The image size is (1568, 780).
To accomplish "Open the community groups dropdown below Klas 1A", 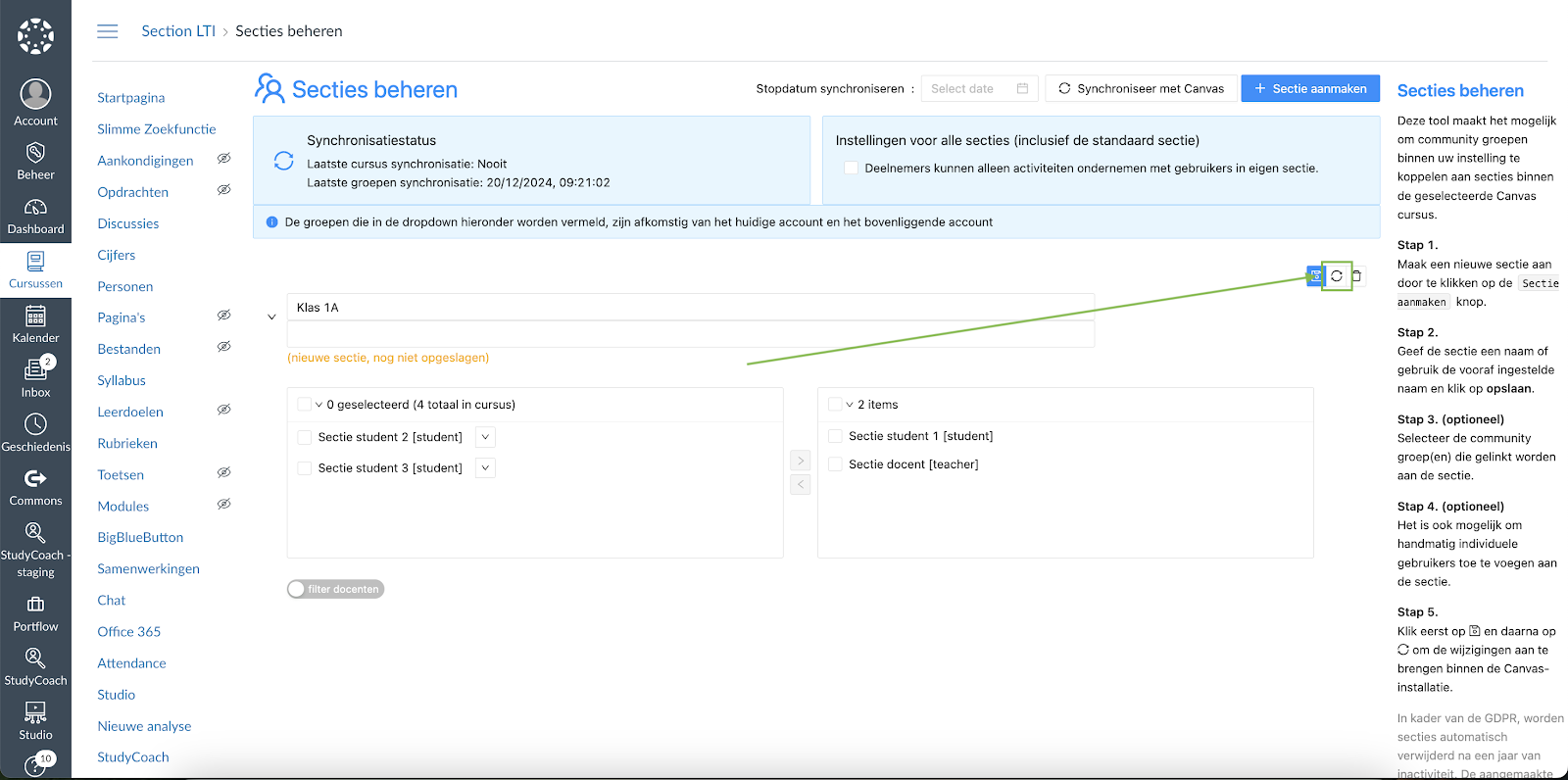I will pyautogui.click(x=690, y=334).
